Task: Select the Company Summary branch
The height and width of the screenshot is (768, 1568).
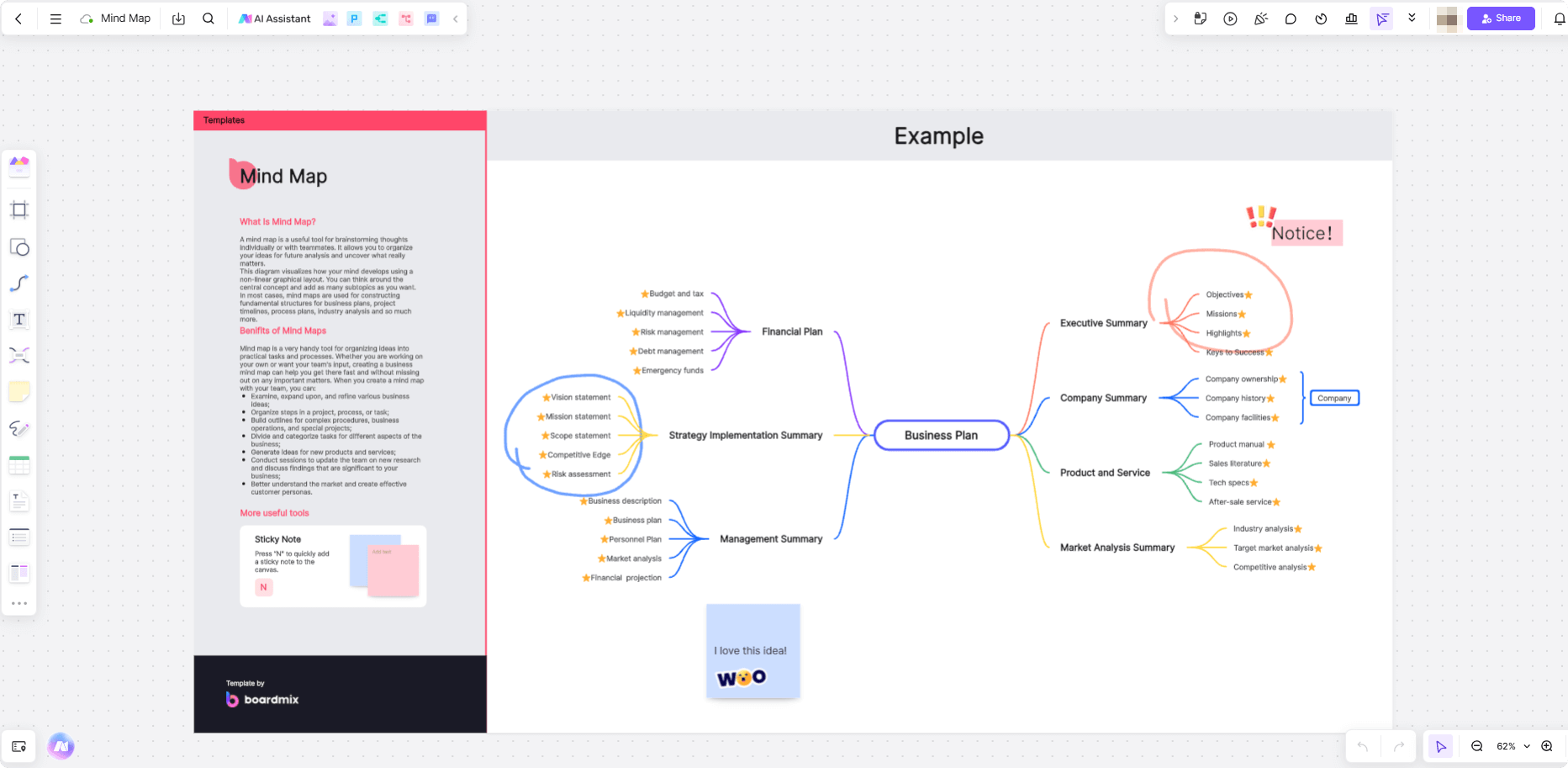Action: (x=1103, y=398)
